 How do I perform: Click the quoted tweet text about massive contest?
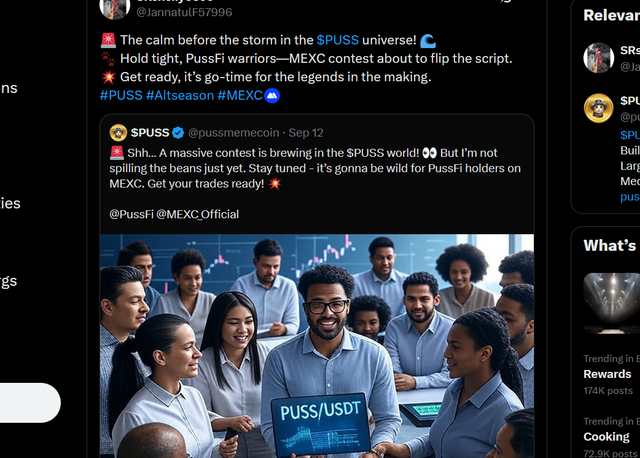click(x=316, y=168)
